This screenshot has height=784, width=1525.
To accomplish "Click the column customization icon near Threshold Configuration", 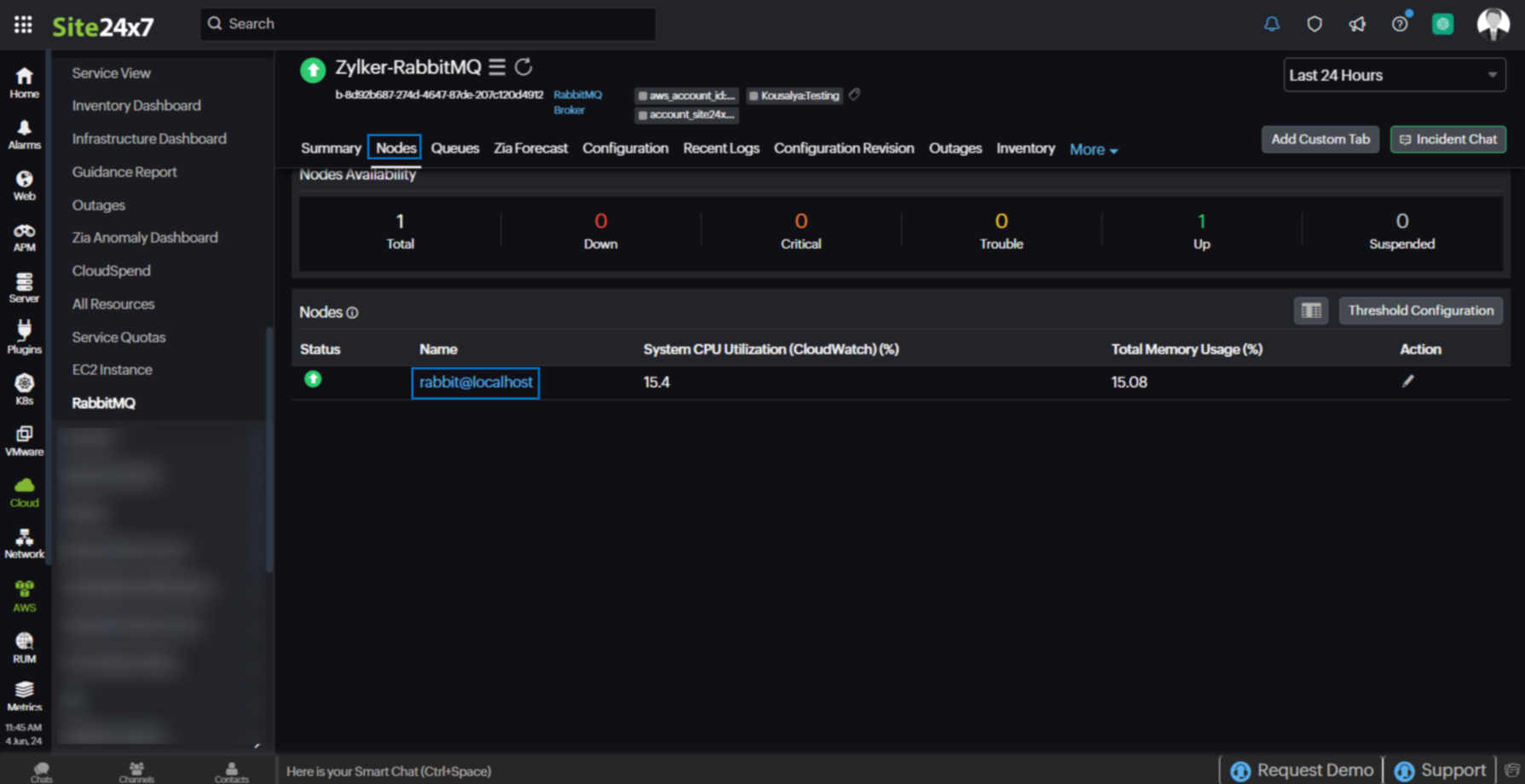I will point(1310,310).
